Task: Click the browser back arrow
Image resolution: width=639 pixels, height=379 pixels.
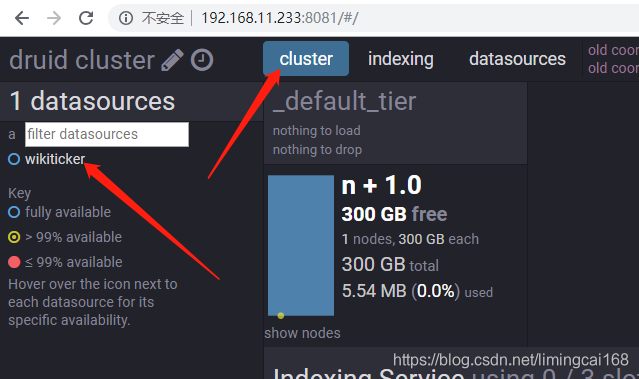Action: click(22, 18)
